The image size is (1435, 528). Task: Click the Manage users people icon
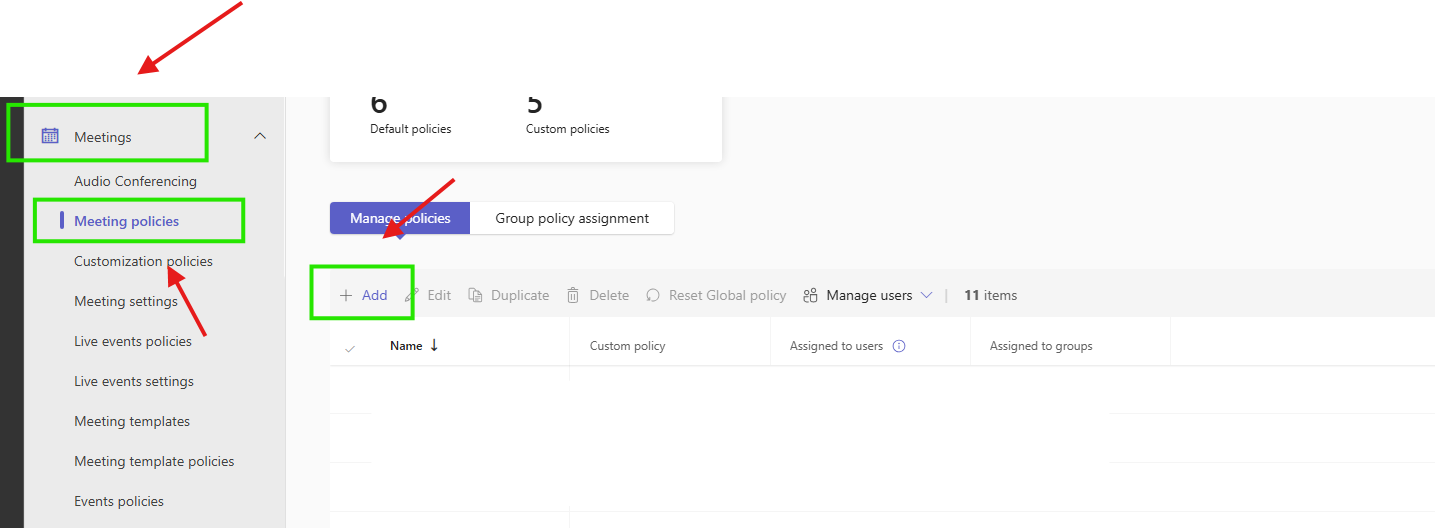click(x=811, y=295)
